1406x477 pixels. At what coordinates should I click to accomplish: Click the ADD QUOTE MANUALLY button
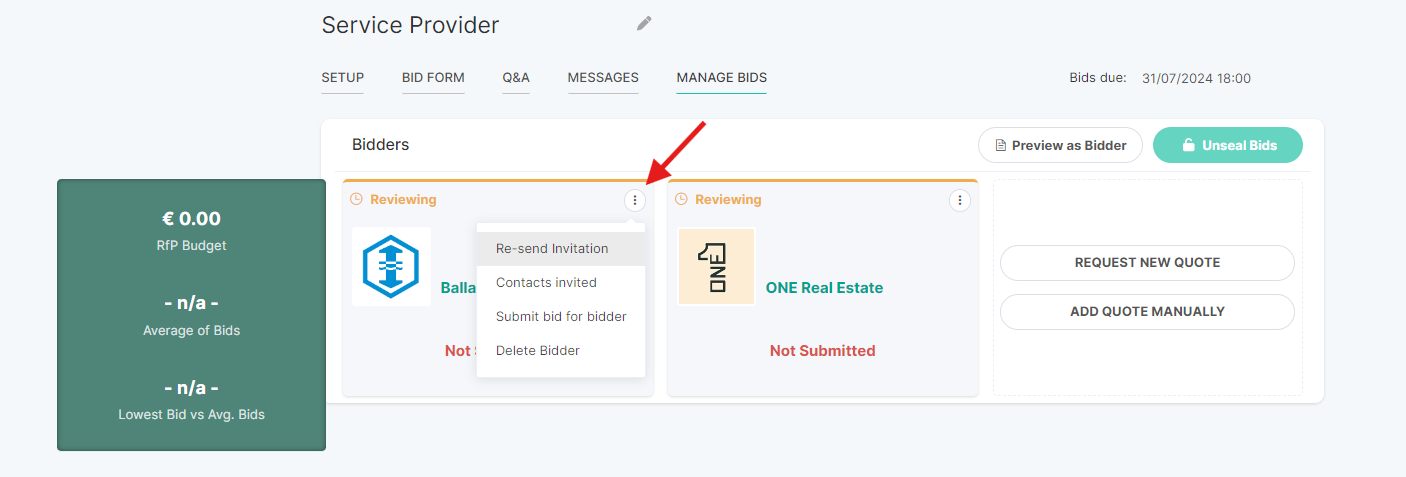1147,312
